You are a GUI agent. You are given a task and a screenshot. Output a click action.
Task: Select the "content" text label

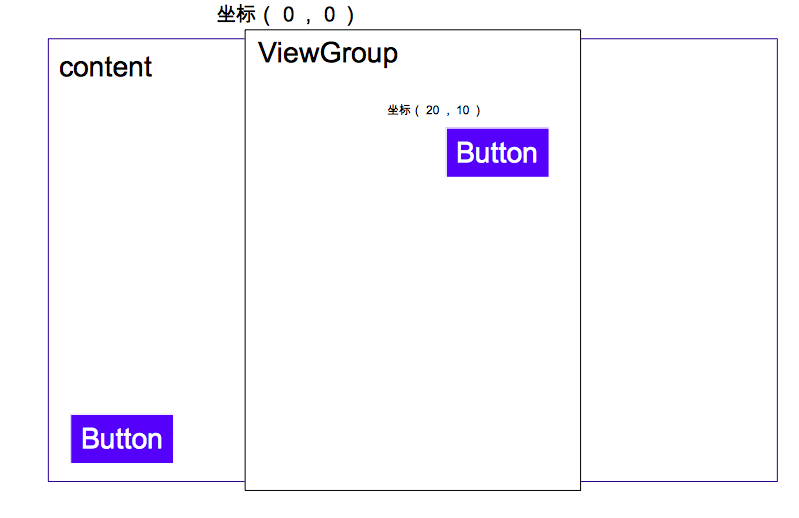coord(105,67)
